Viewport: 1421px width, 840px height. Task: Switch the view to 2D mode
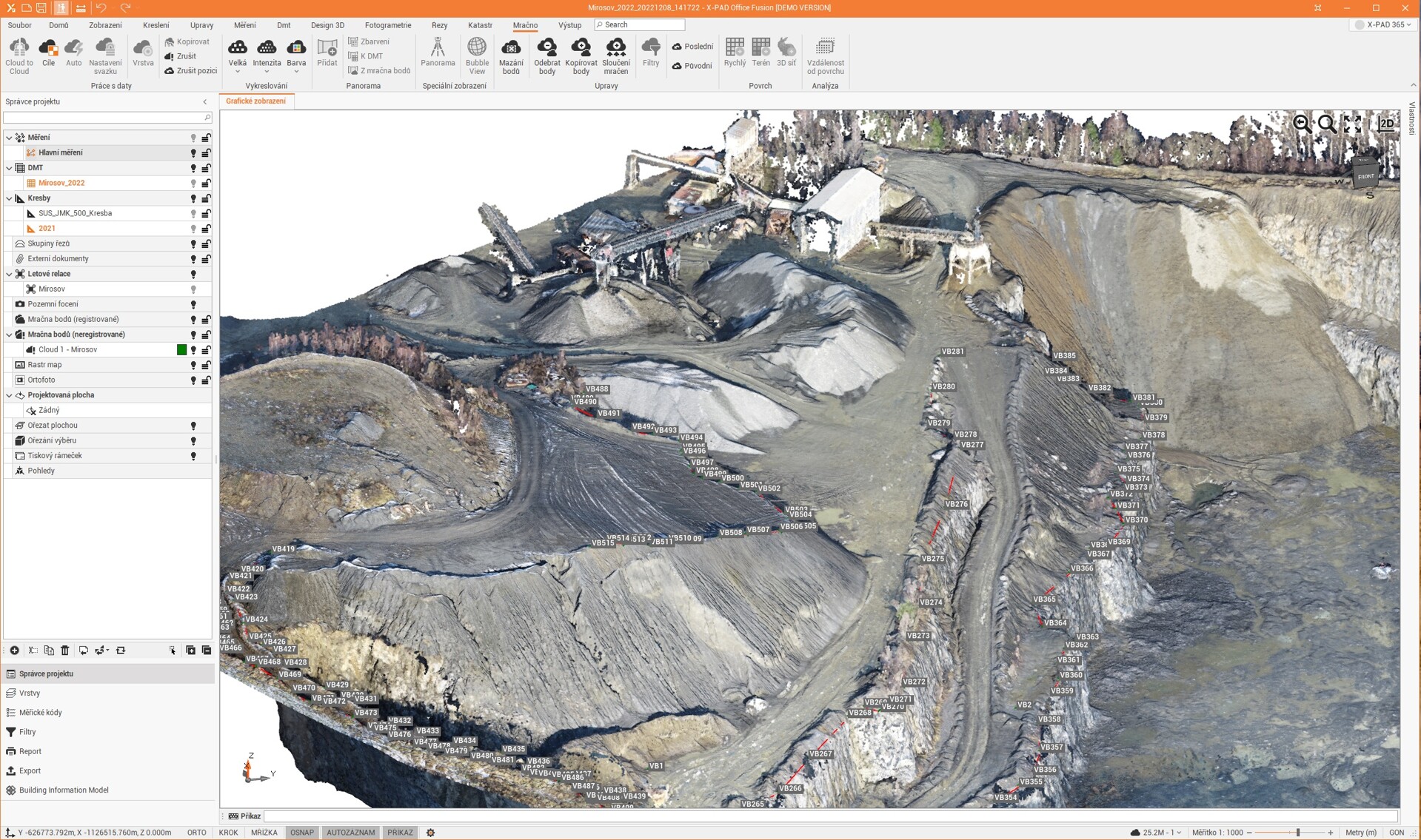pos(1385,124)
